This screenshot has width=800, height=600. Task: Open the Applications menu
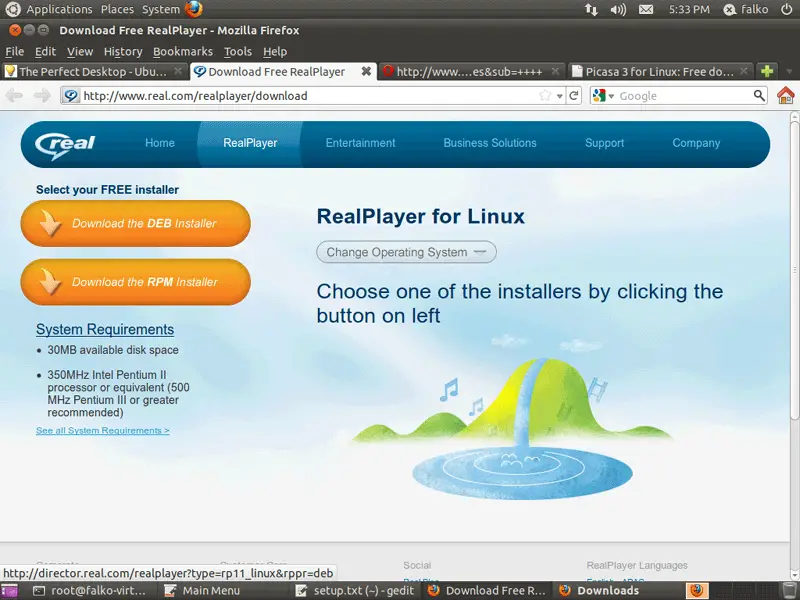click(59, 9)
